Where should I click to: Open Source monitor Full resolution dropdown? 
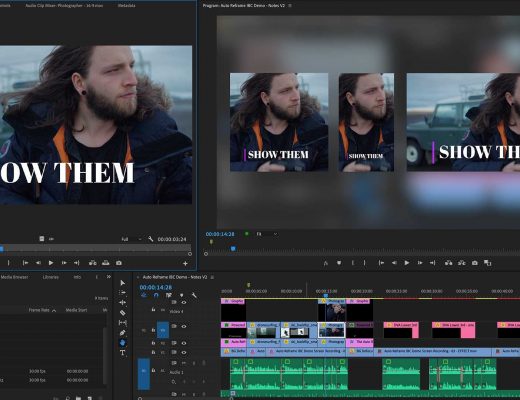point(131,239)
